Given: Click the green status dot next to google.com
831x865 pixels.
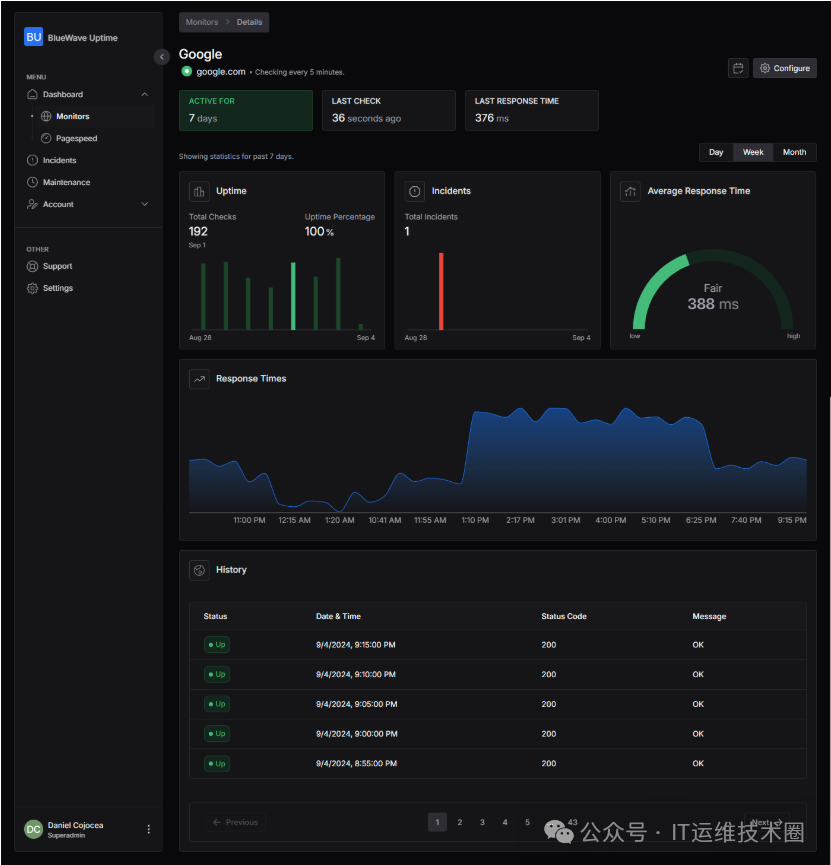Looking at the screenshot, I should pyautogui.click(x=187, y=71).
